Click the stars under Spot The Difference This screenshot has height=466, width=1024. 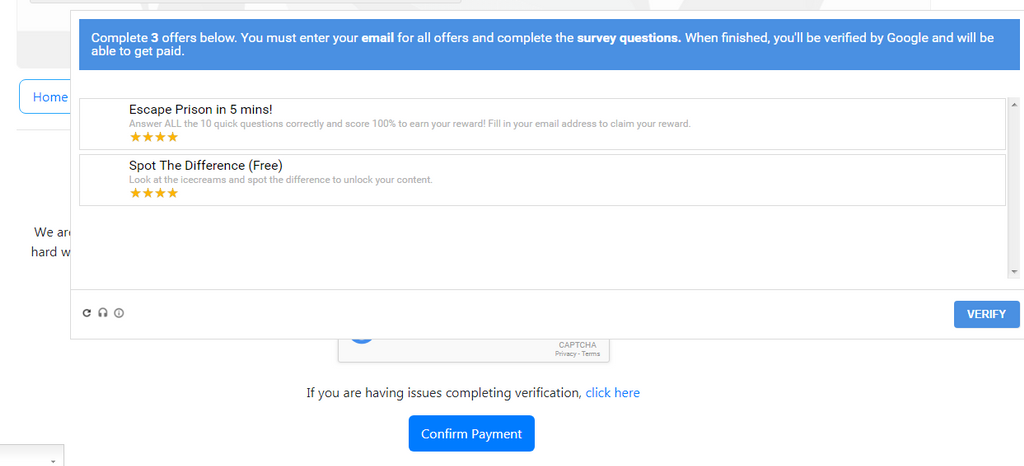153,193
